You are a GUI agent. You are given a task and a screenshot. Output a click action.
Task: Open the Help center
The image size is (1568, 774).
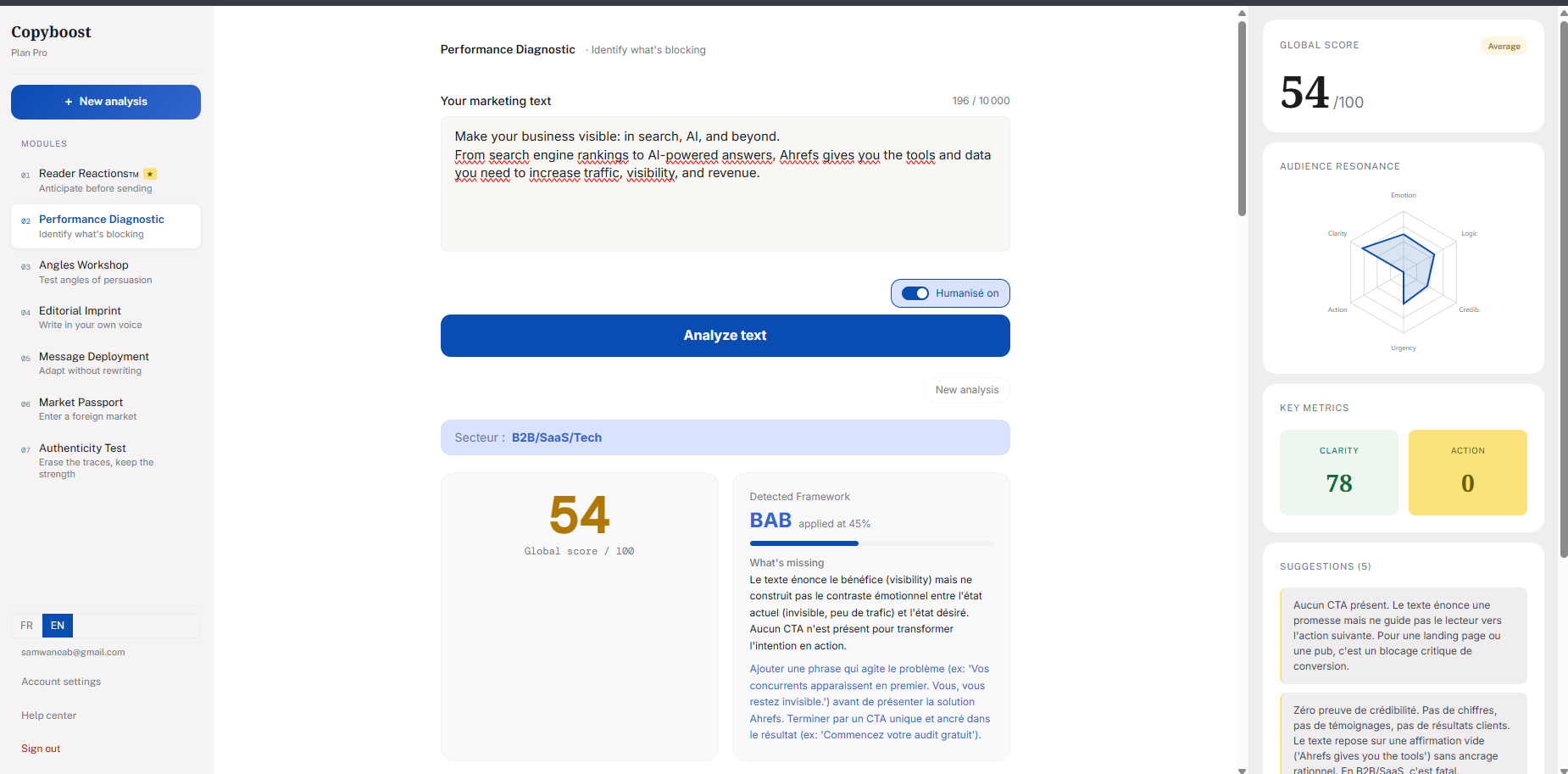49,716
